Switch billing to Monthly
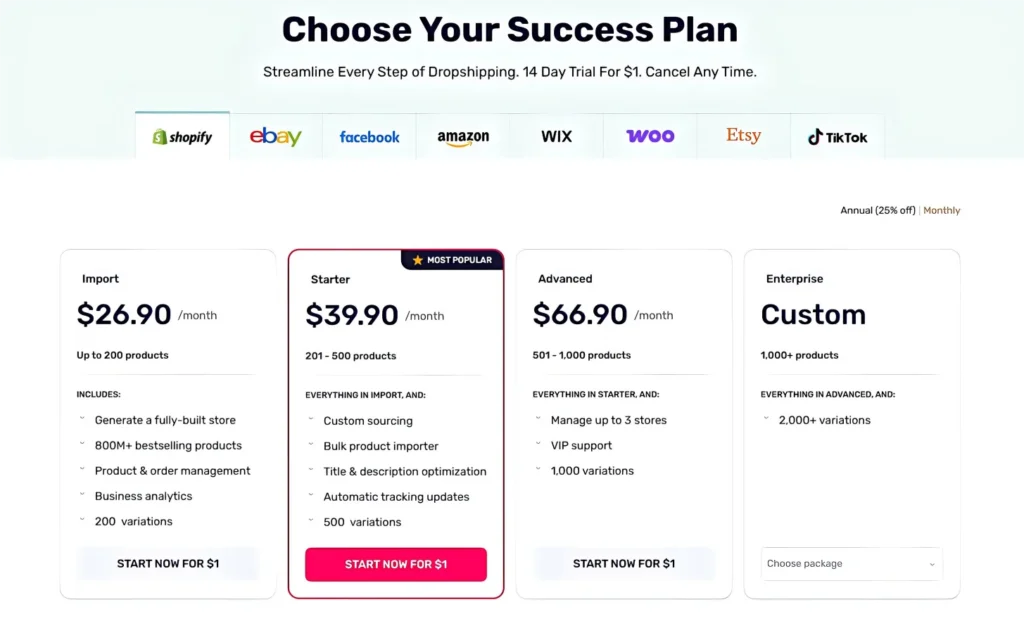This screenshot has width=1024, height=640. [942, 211]
